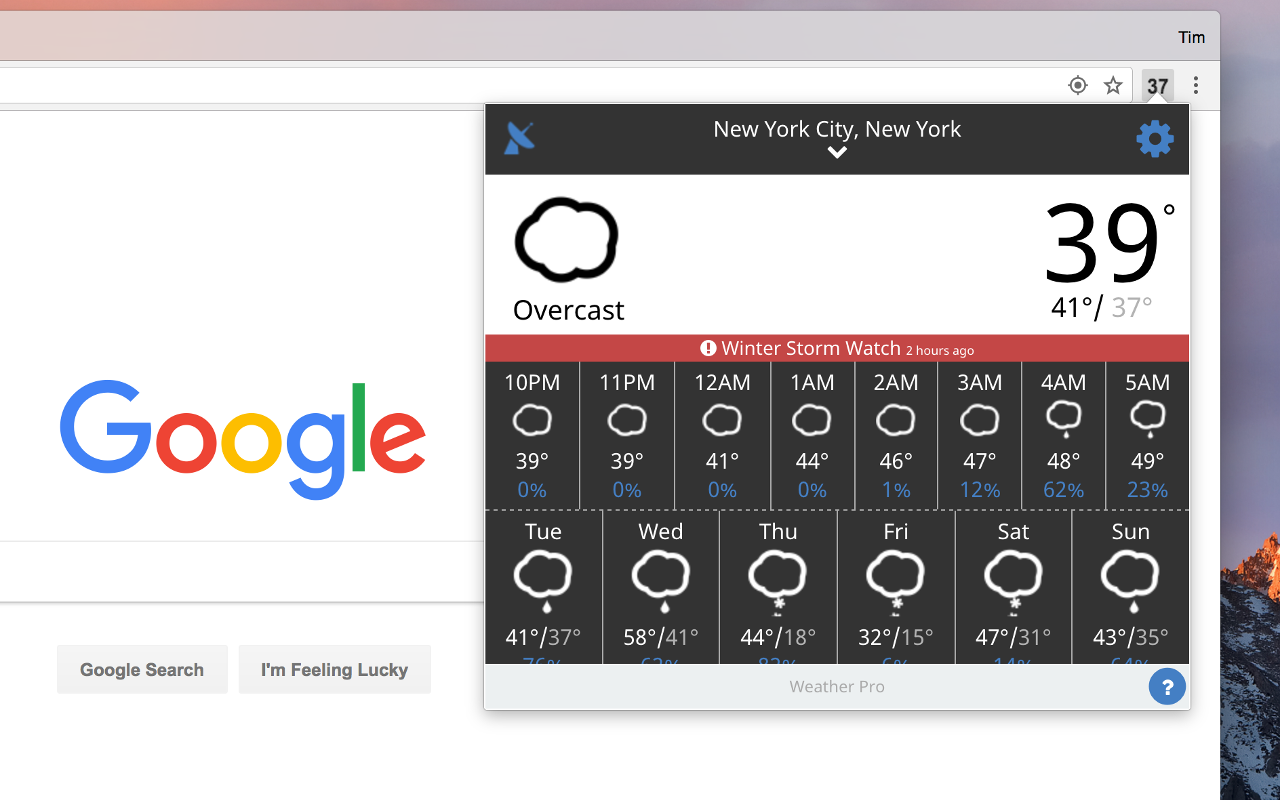This screenshot has width=1280, height=800.
Task: Select the 12AM hourly forecast cell
Action: pos(722,435)
